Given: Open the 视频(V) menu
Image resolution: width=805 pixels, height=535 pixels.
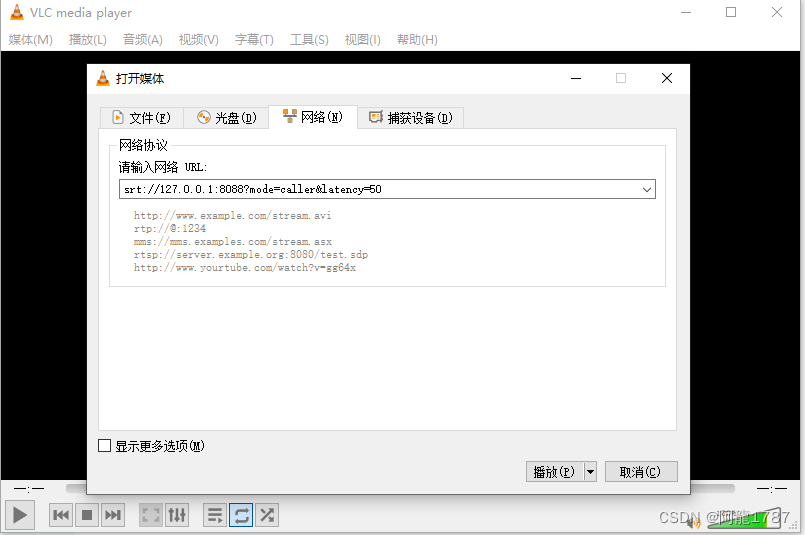Looking at the screenshot, I should coord(199,40).
